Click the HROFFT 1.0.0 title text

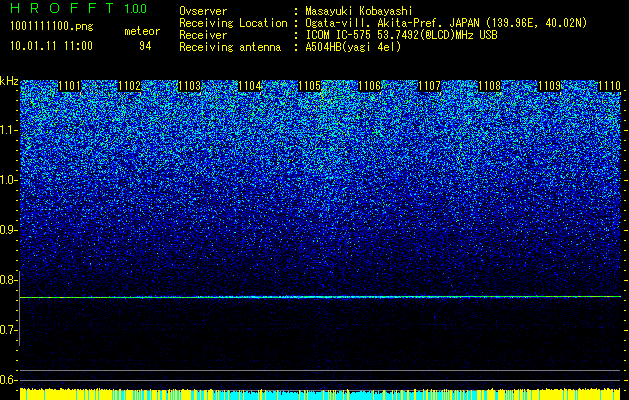coord(79,8)
